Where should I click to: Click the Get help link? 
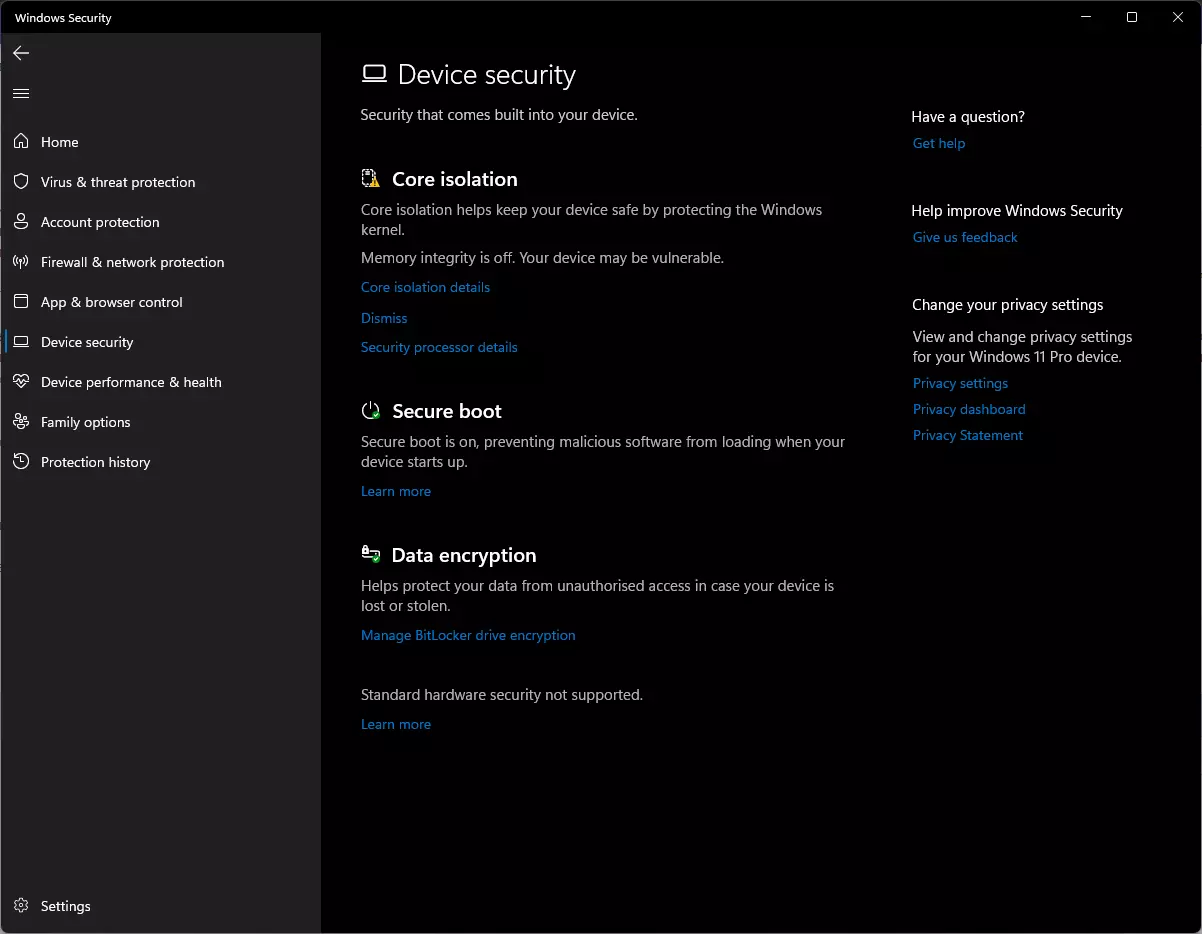point(939,143)
